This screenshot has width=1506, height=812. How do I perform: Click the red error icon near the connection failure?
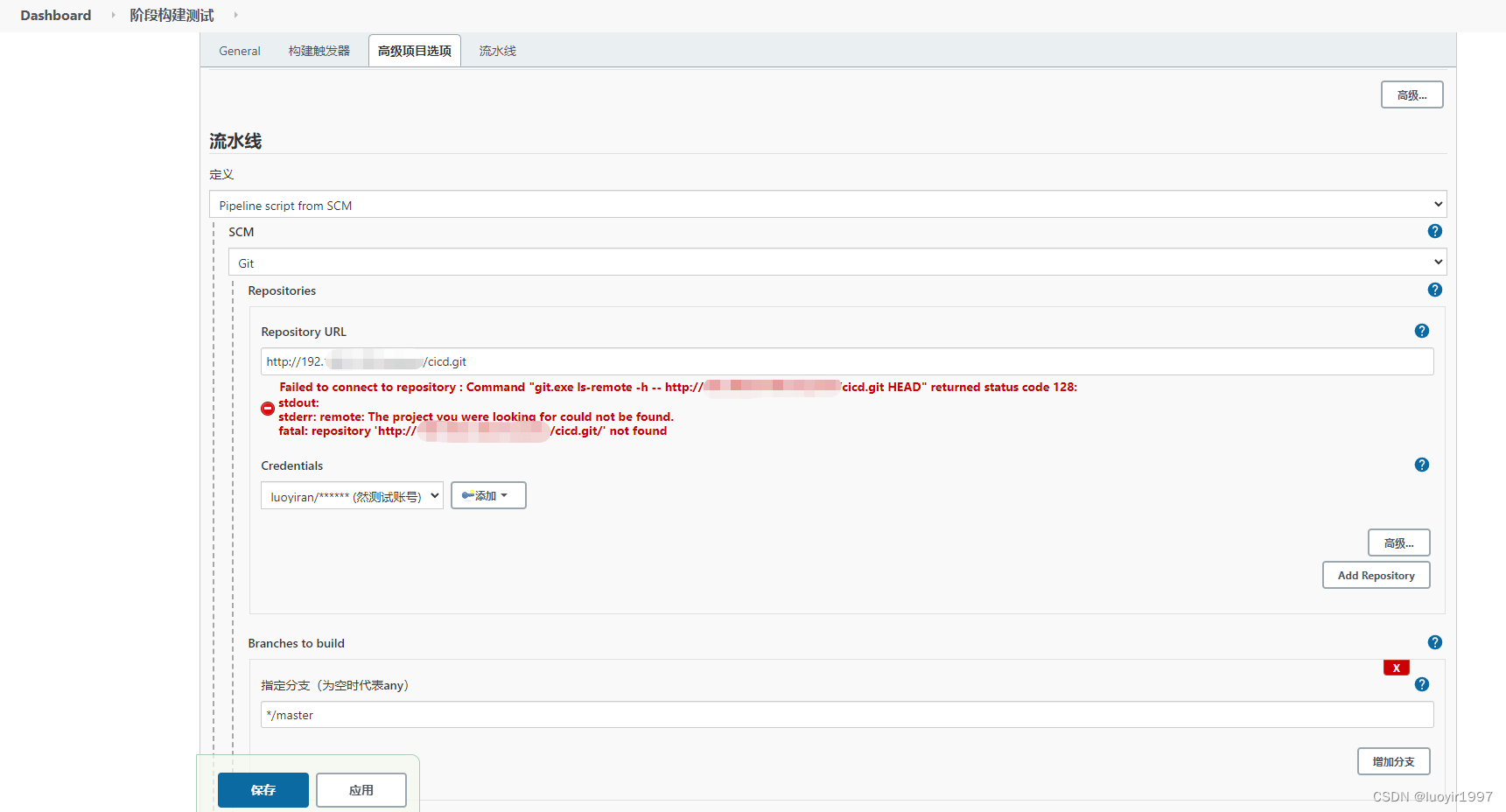(x=268, y=408)
